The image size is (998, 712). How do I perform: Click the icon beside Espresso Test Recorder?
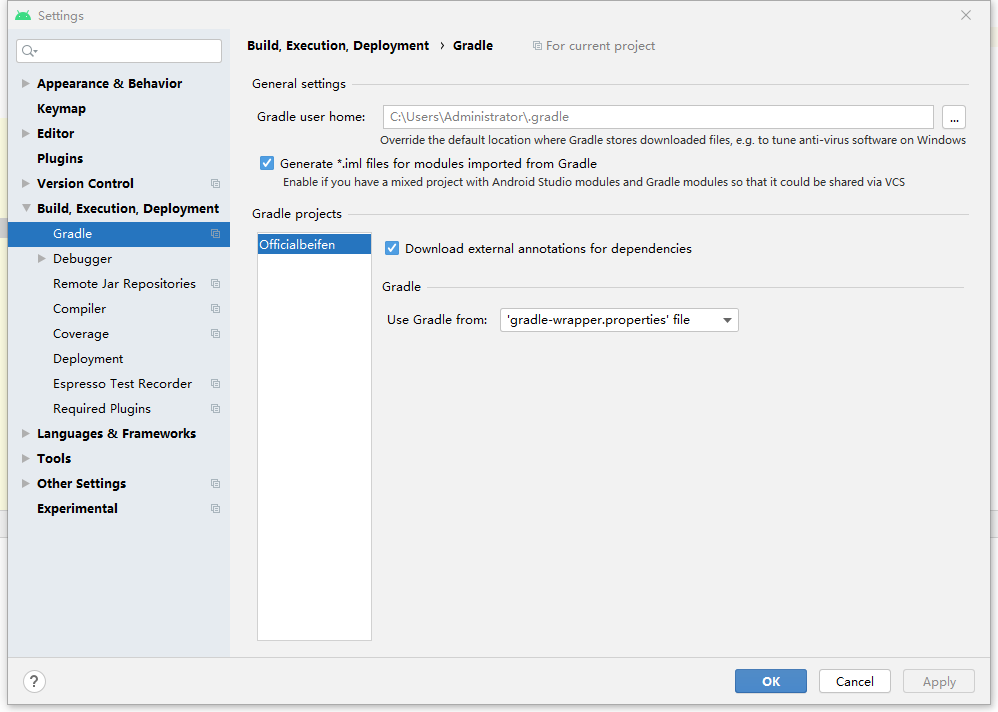215,383
